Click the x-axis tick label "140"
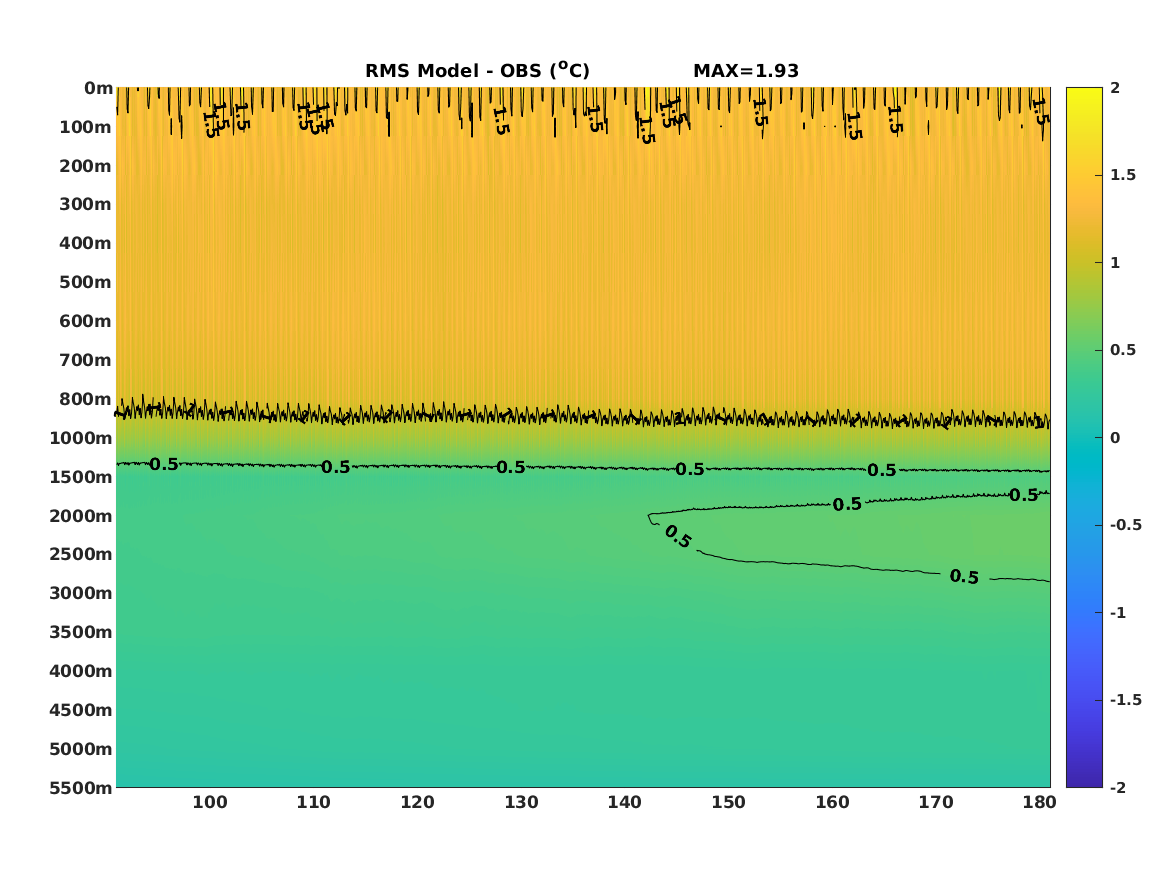The width and height of the screenshot is (1167, 875). (624, 802)
